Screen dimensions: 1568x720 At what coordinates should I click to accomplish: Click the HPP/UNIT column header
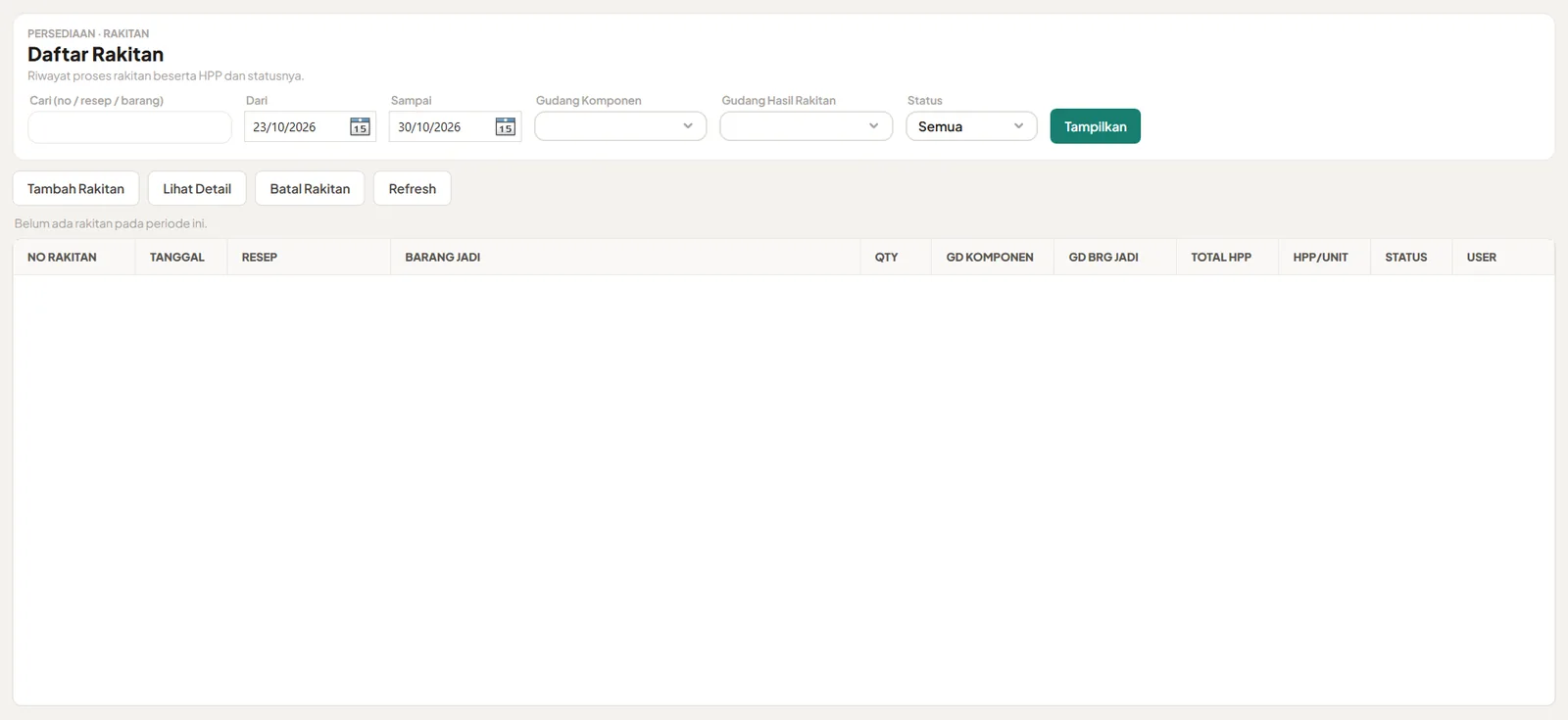1324,258
